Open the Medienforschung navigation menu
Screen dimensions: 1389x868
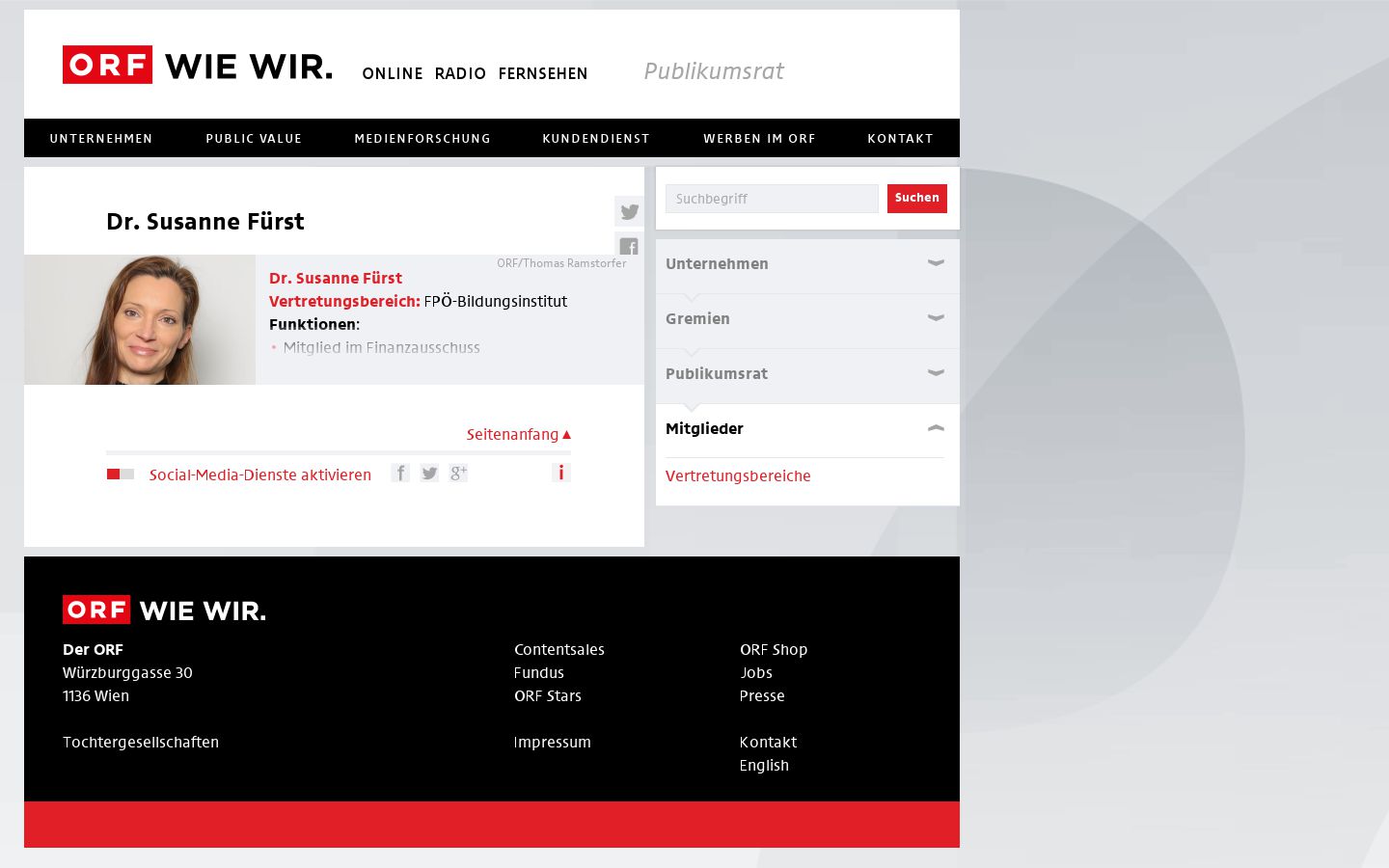pyautogui.click(x=422, y=138)
